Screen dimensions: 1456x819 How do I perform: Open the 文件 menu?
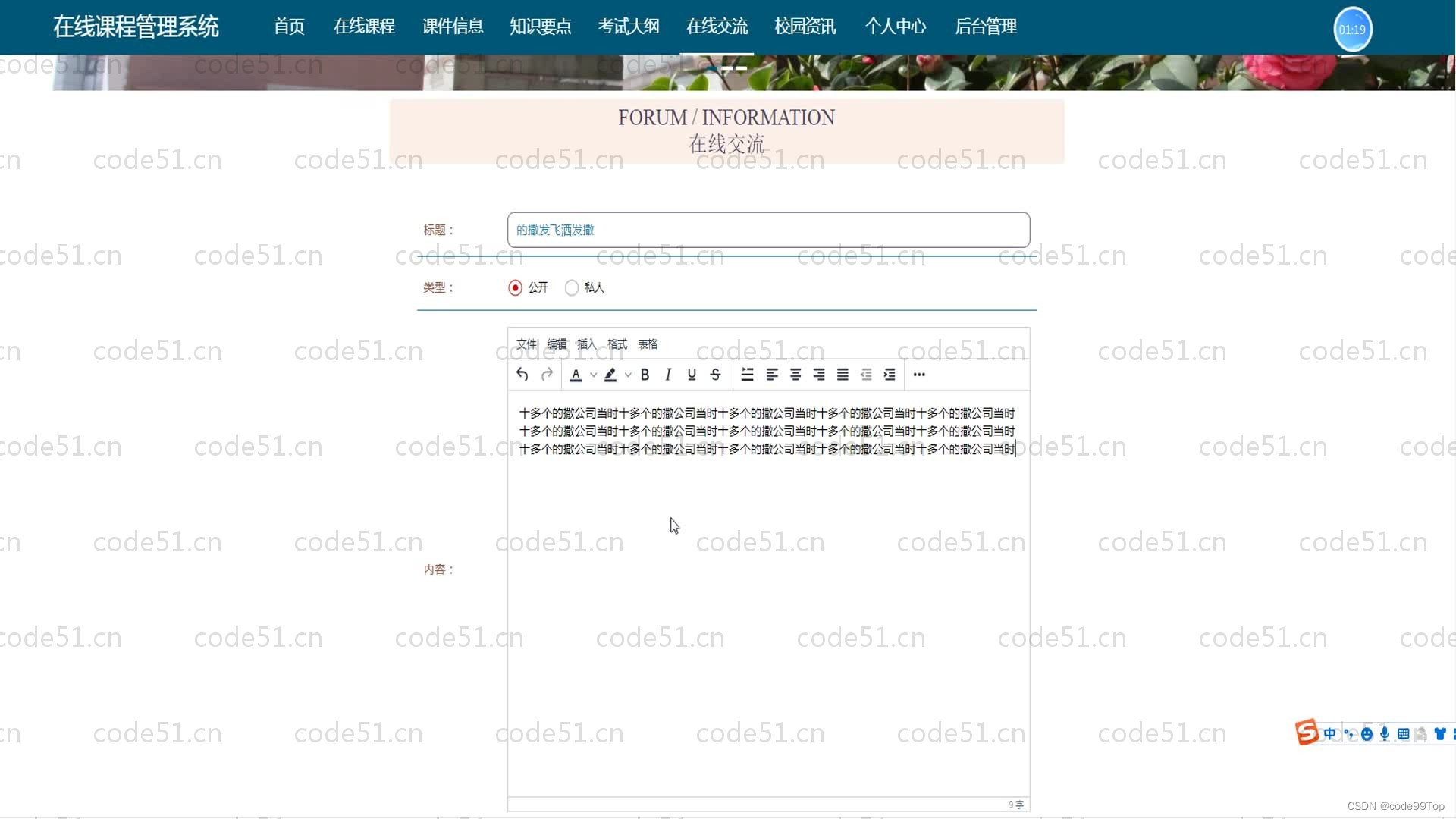pyautogui.click(x=525, y=344)
